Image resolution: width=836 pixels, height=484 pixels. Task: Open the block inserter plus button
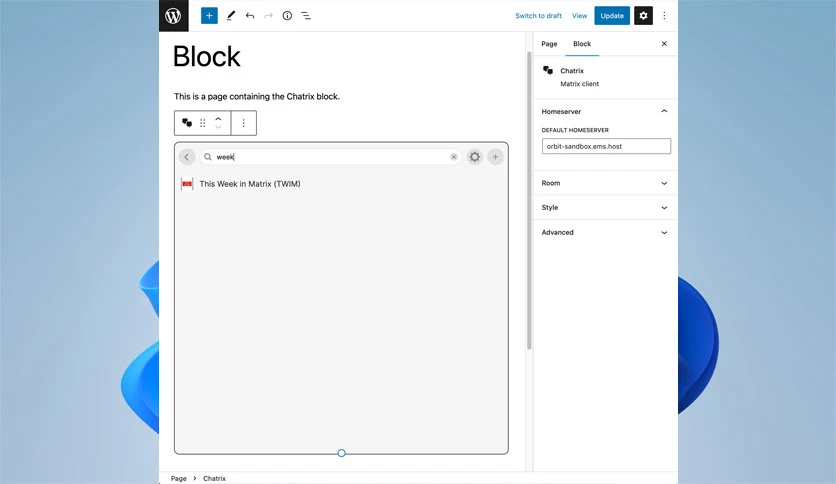(x=209, y=15)
